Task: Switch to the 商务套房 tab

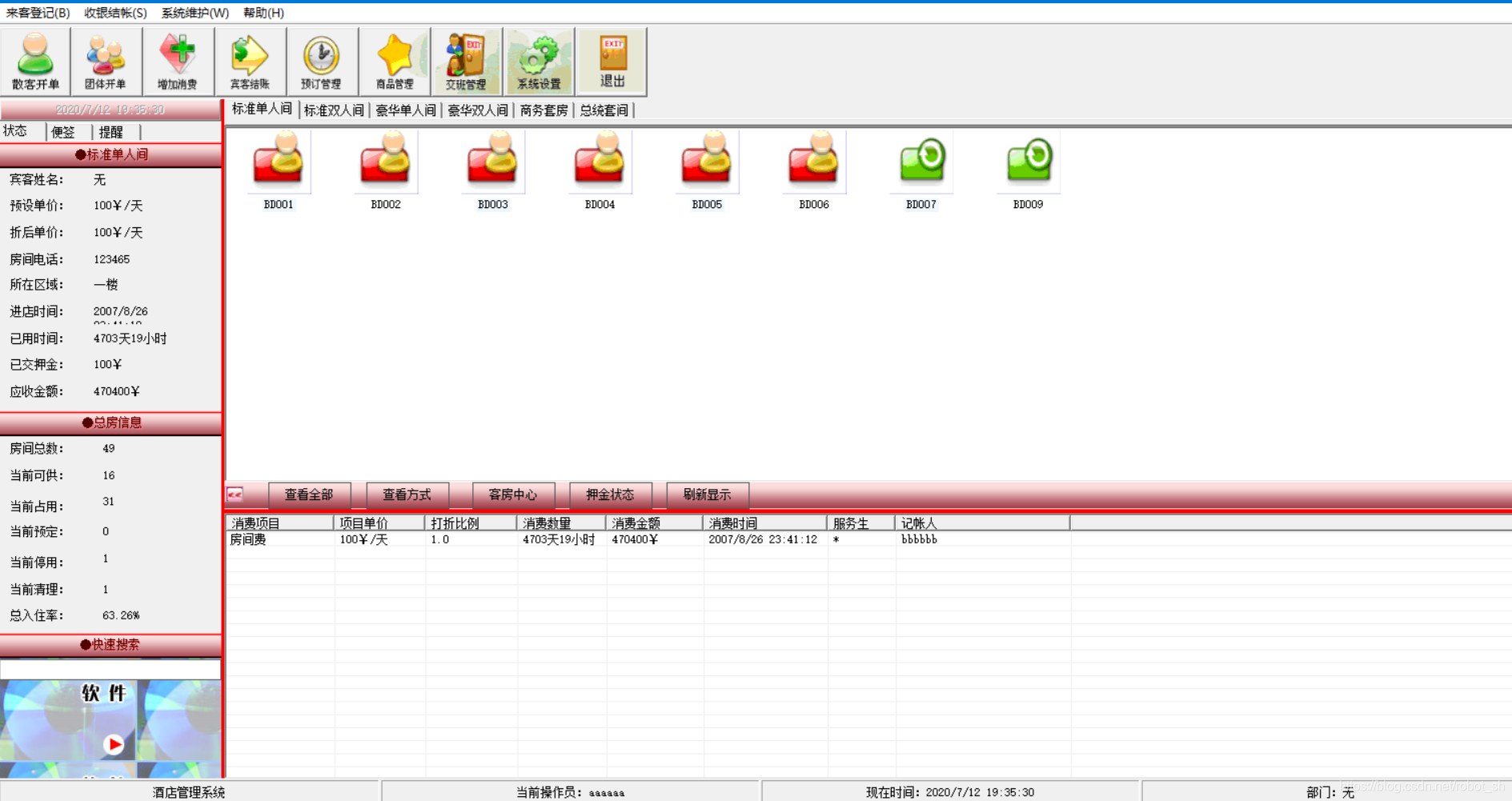Action: [543, 110]
